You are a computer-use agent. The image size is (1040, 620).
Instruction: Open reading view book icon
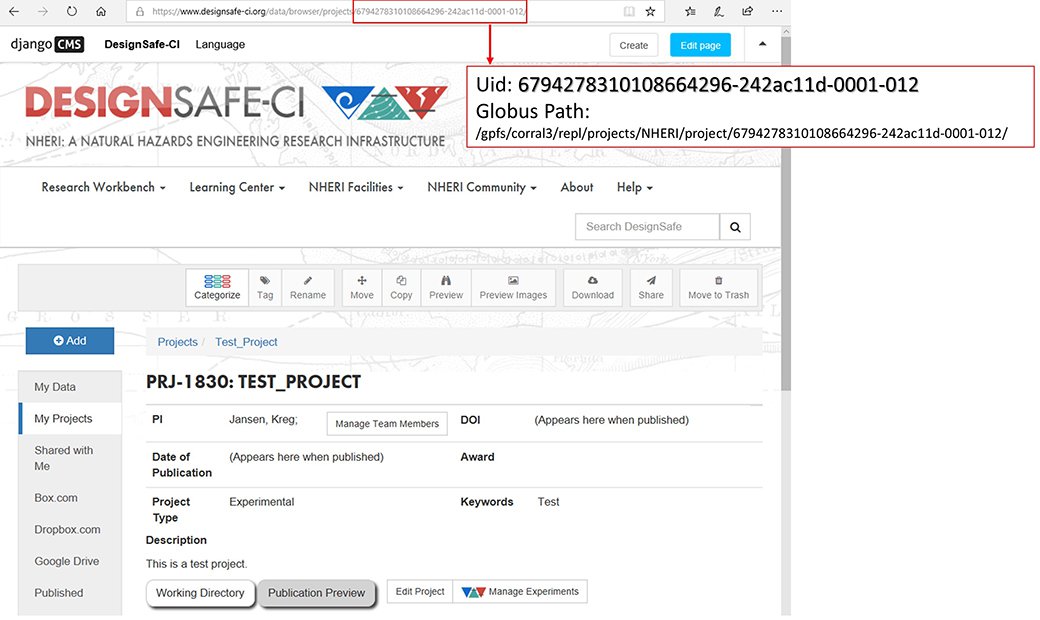coord(629,11)
